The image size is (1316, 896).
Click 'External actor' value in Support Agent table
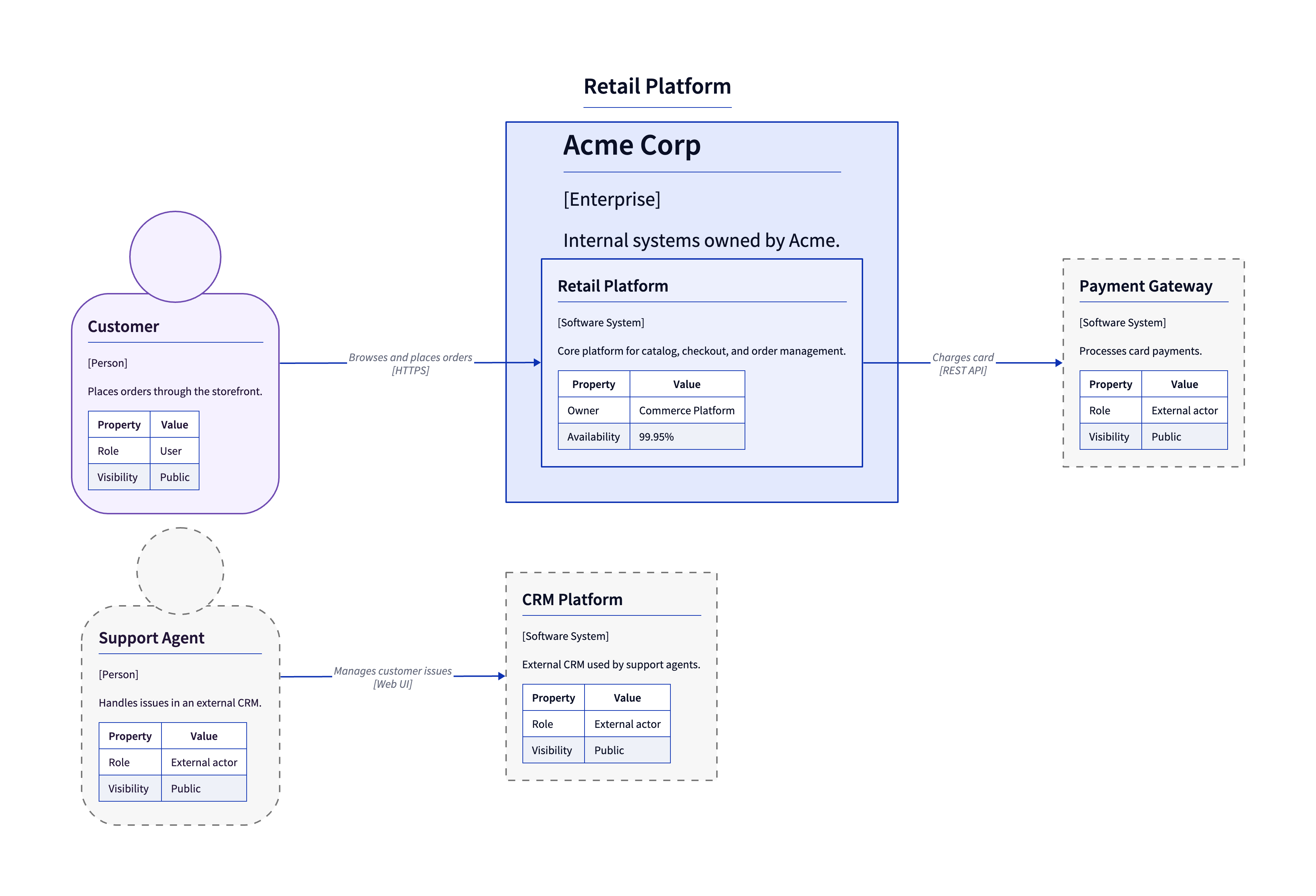[x=204, y=762]
